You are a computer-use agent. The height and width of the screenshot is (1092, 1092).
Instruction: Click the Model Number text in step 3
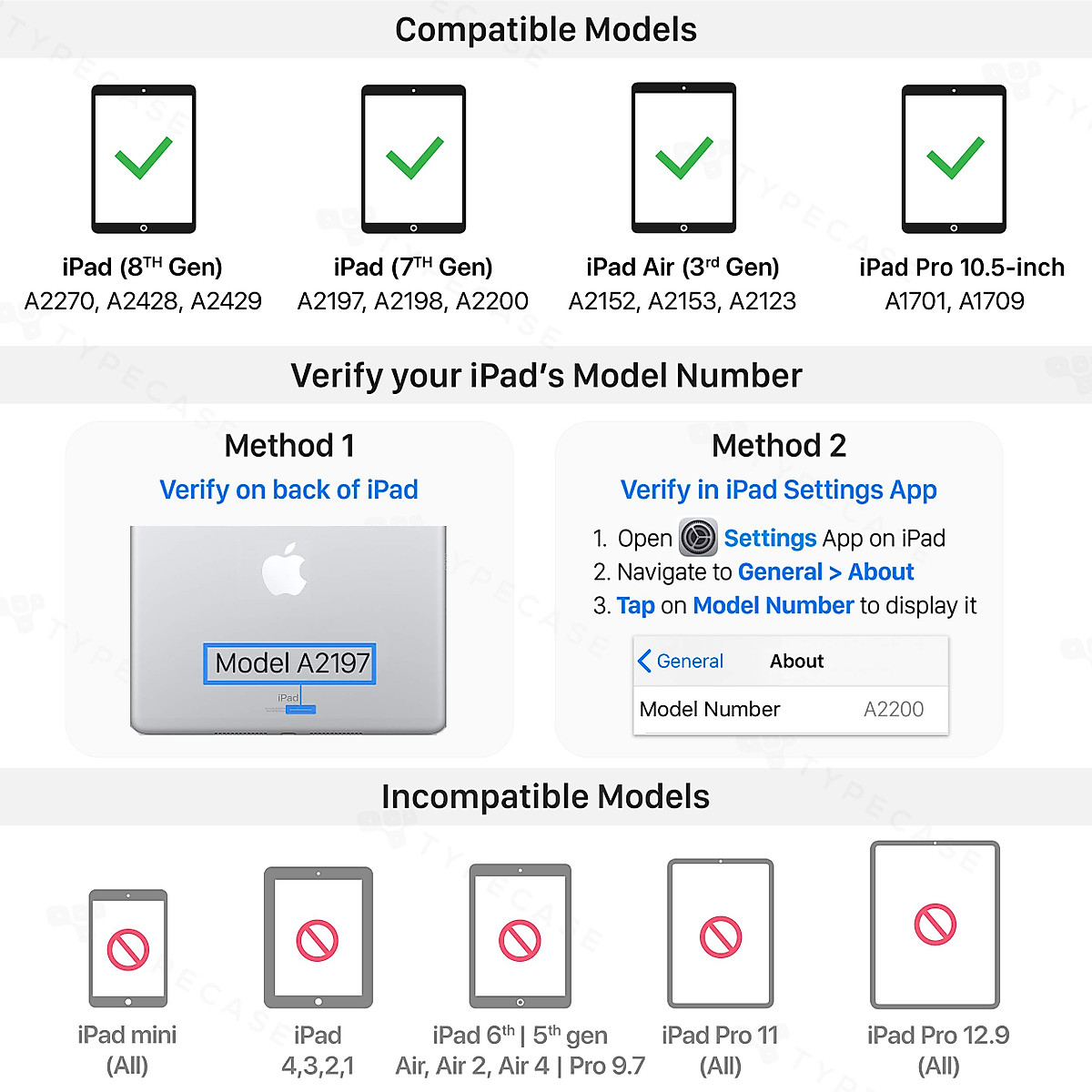(x=773, y=606)
